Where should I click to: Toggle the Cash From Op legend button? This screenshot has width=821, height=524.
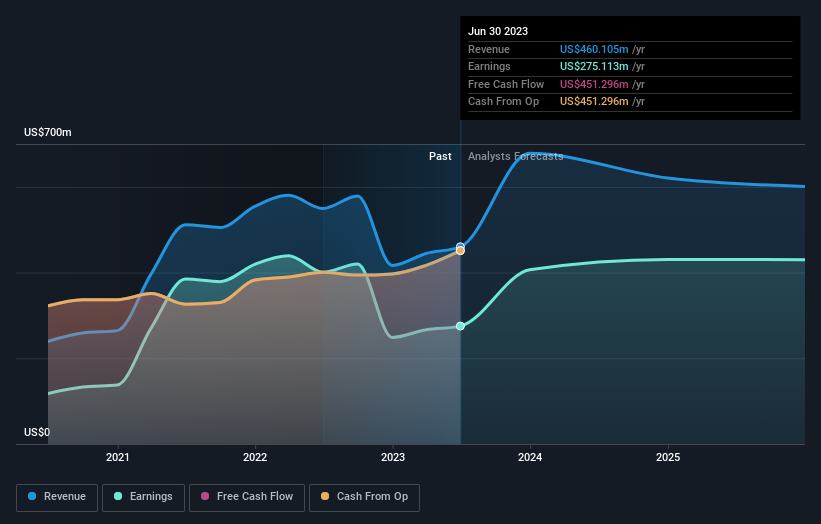click(364, 497)
